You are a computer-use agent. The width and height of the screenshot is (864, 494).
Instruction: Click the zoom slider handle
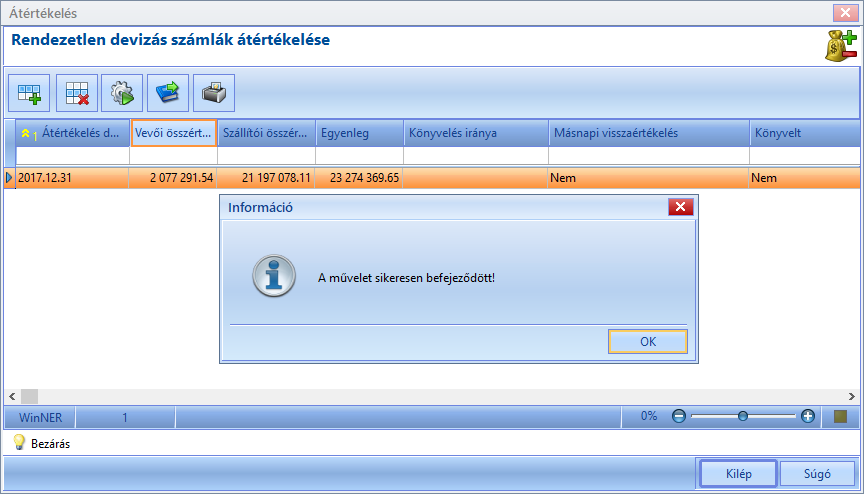743,416
